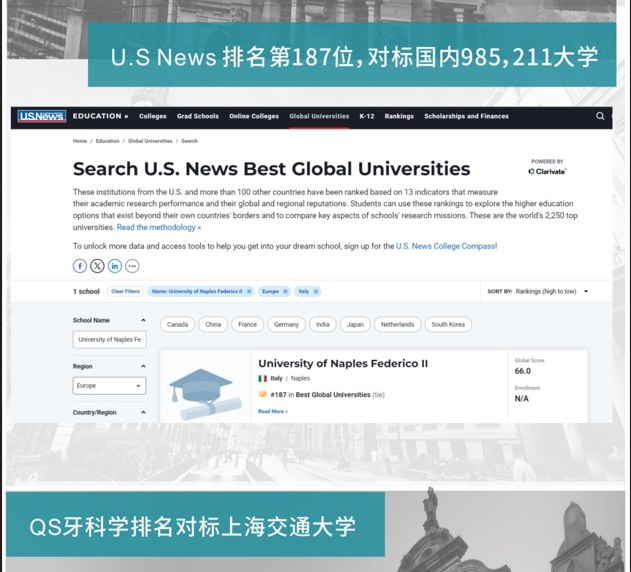Click the Search breadcrumb link
Viewport: 631px width, 572px height.
[x=189, y=141]
